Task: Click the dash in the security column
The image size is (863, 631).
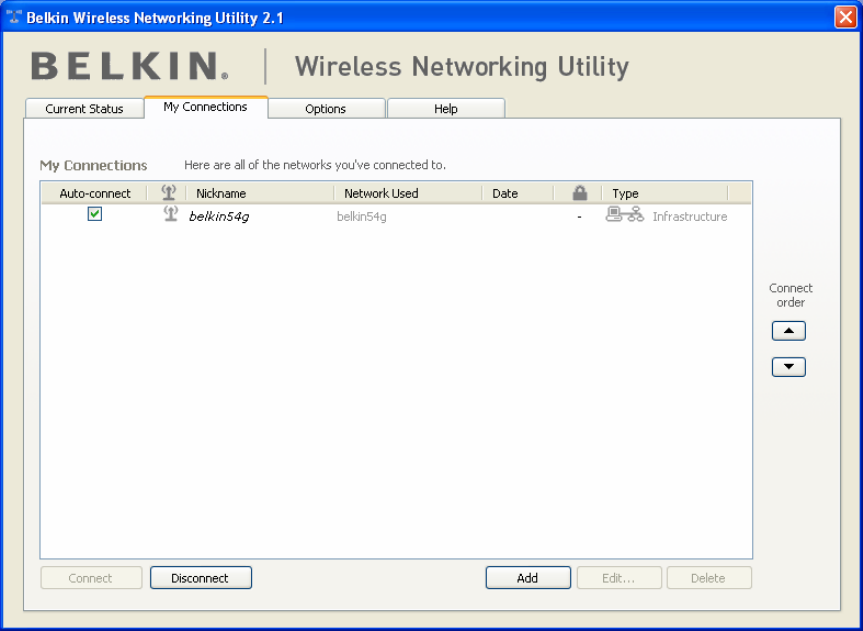Action: click(x=579, y=216)
